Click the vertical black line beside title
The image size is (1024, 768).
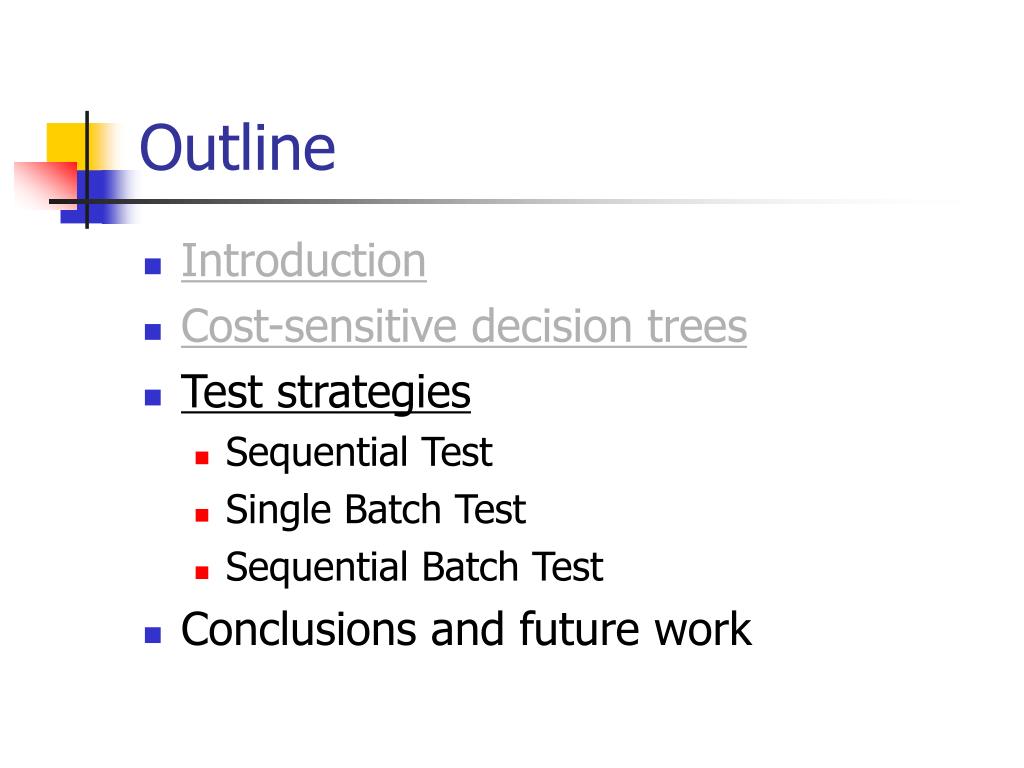87,170
